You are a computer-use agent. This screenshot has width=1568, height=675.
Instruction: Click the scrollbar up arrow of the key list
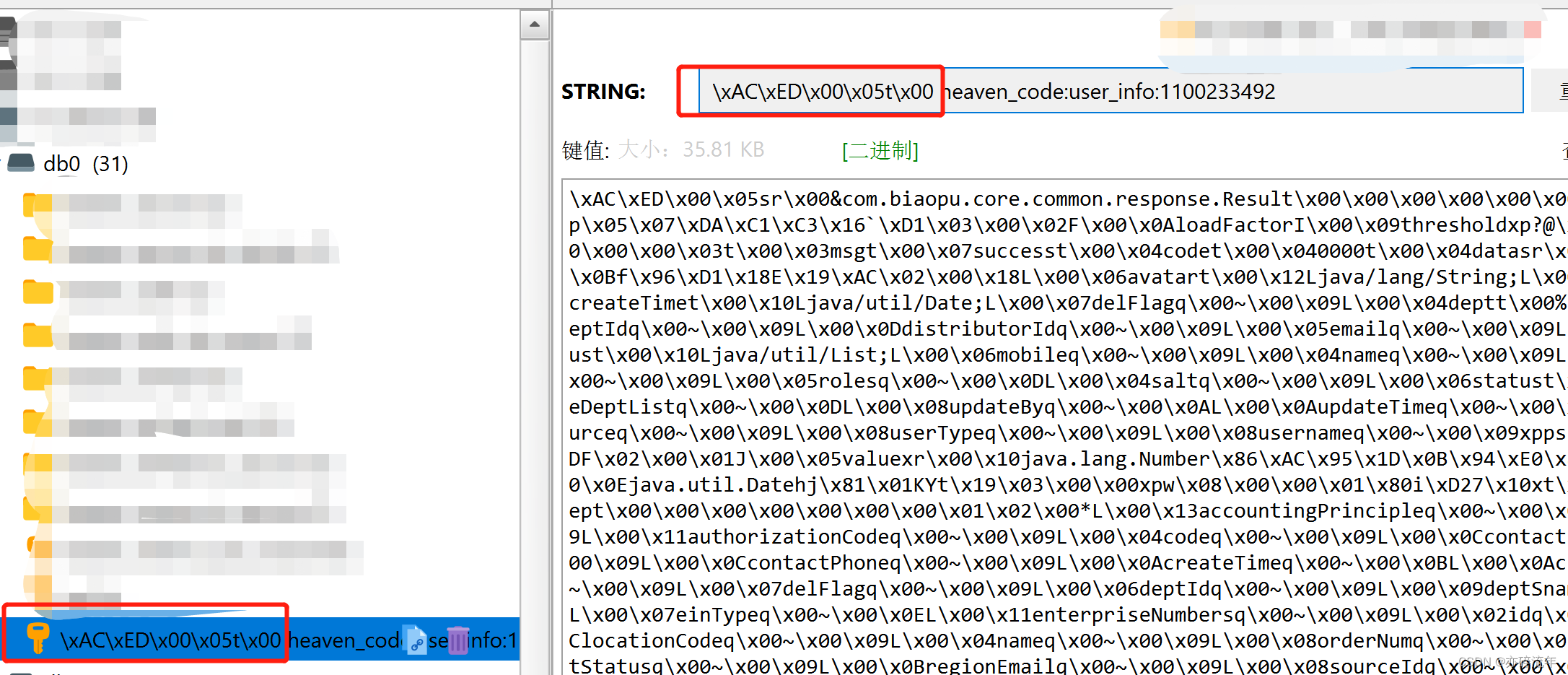click(x=535, y=24)
